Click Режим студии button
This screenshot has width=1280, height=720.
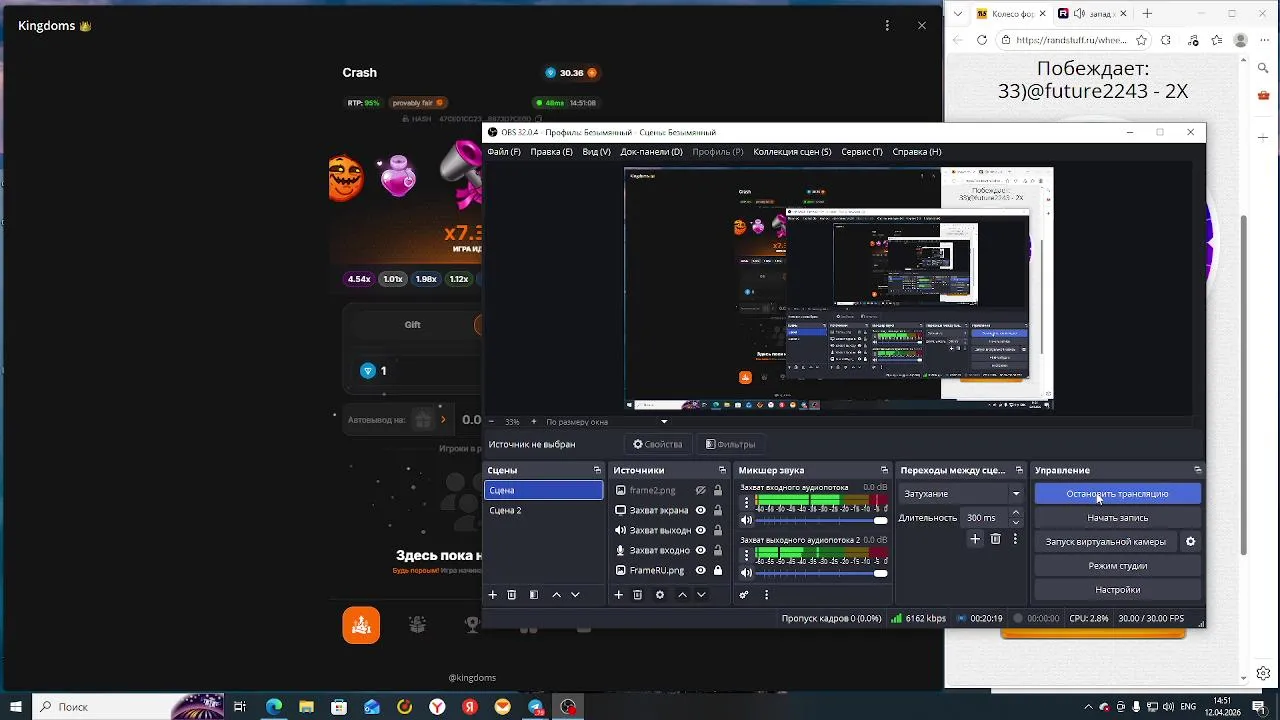point(1117,566)
